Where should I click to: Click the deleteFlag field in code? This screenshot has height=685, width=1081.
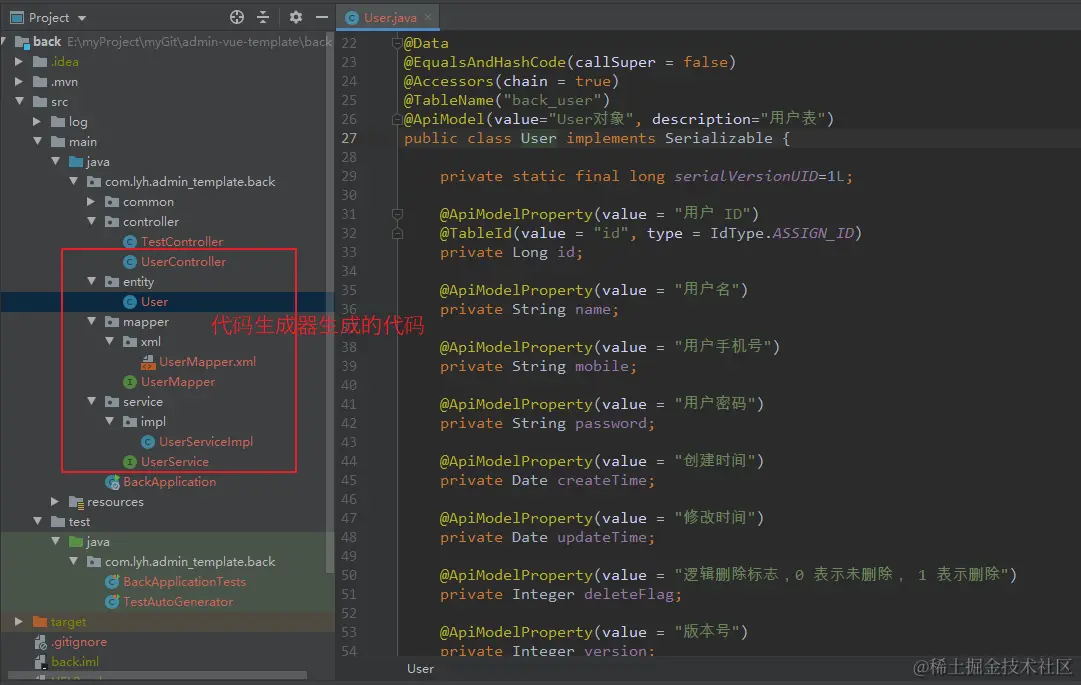point(629,594)
